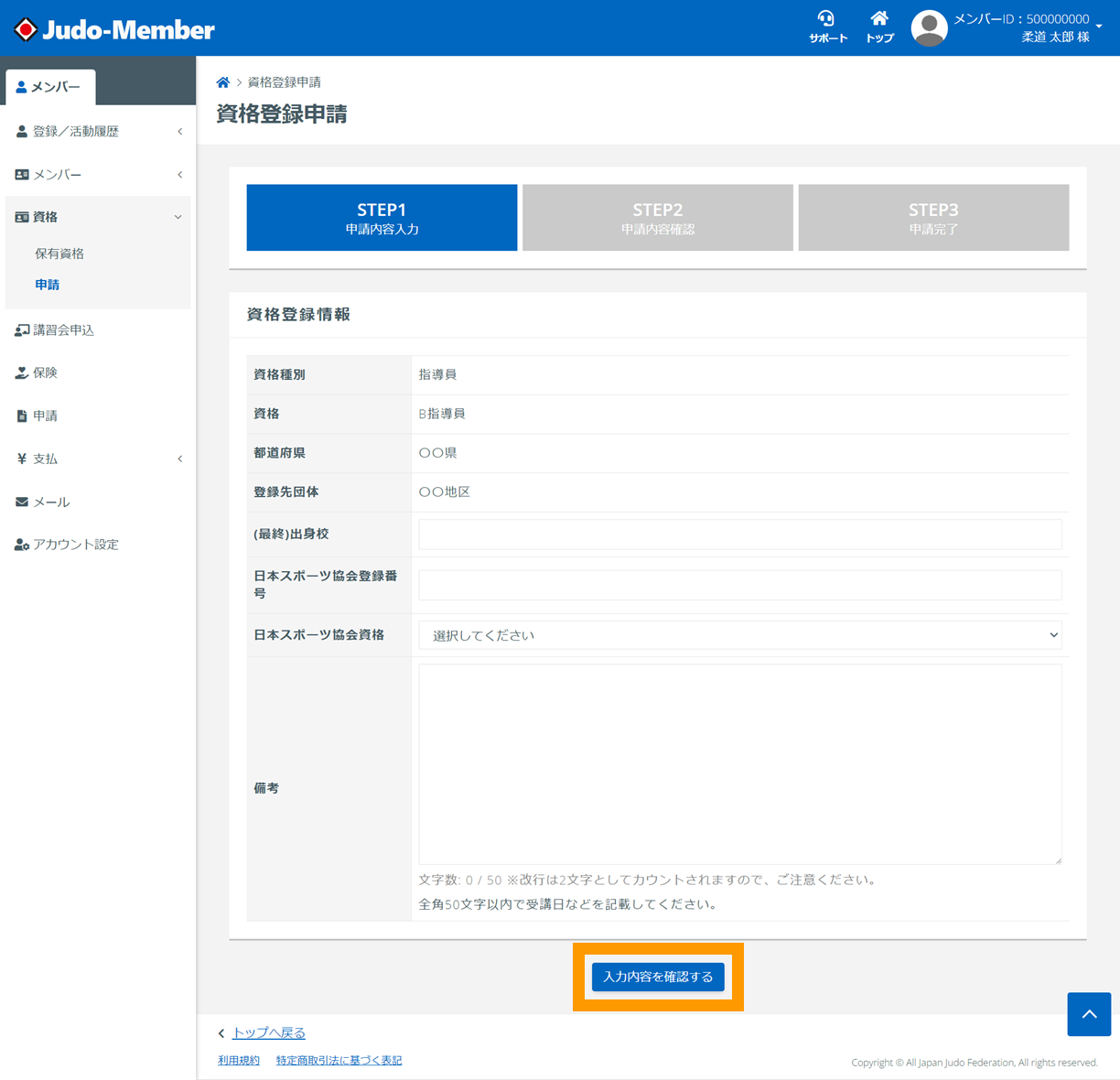Click the 申請 document icon in sidebar
The width and height of the screenshot is (1120, 1080).
point(22,416)
